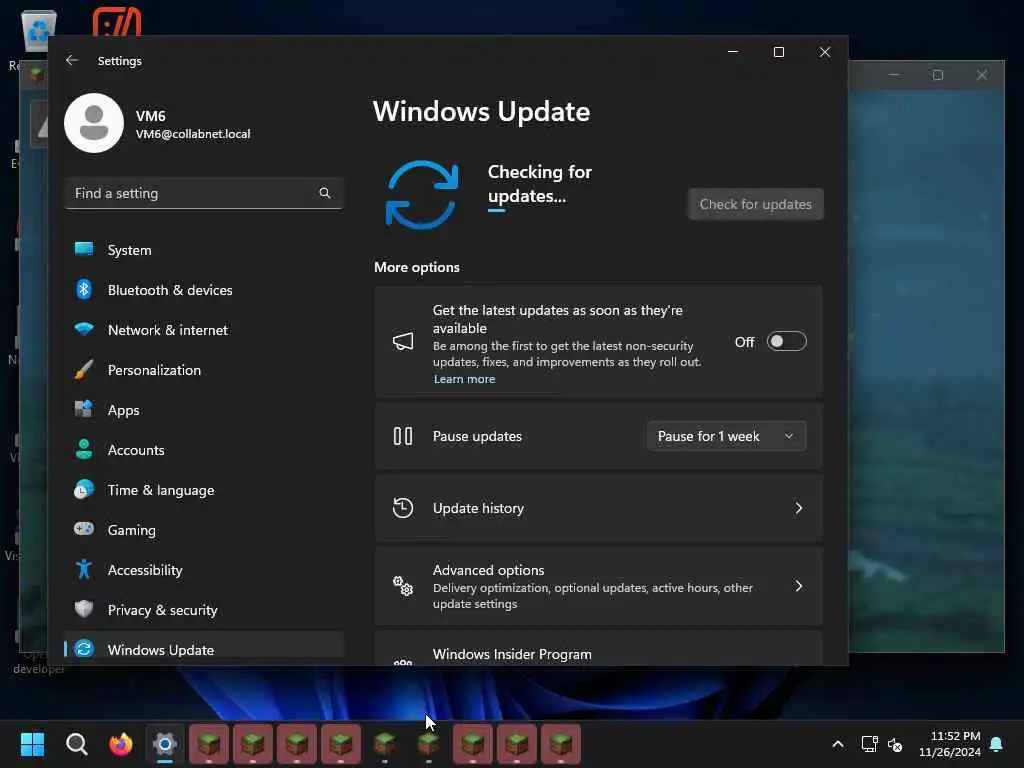Click VM6@collabnet.local account text
1024x768 pixels.
[x=193, y=133]
